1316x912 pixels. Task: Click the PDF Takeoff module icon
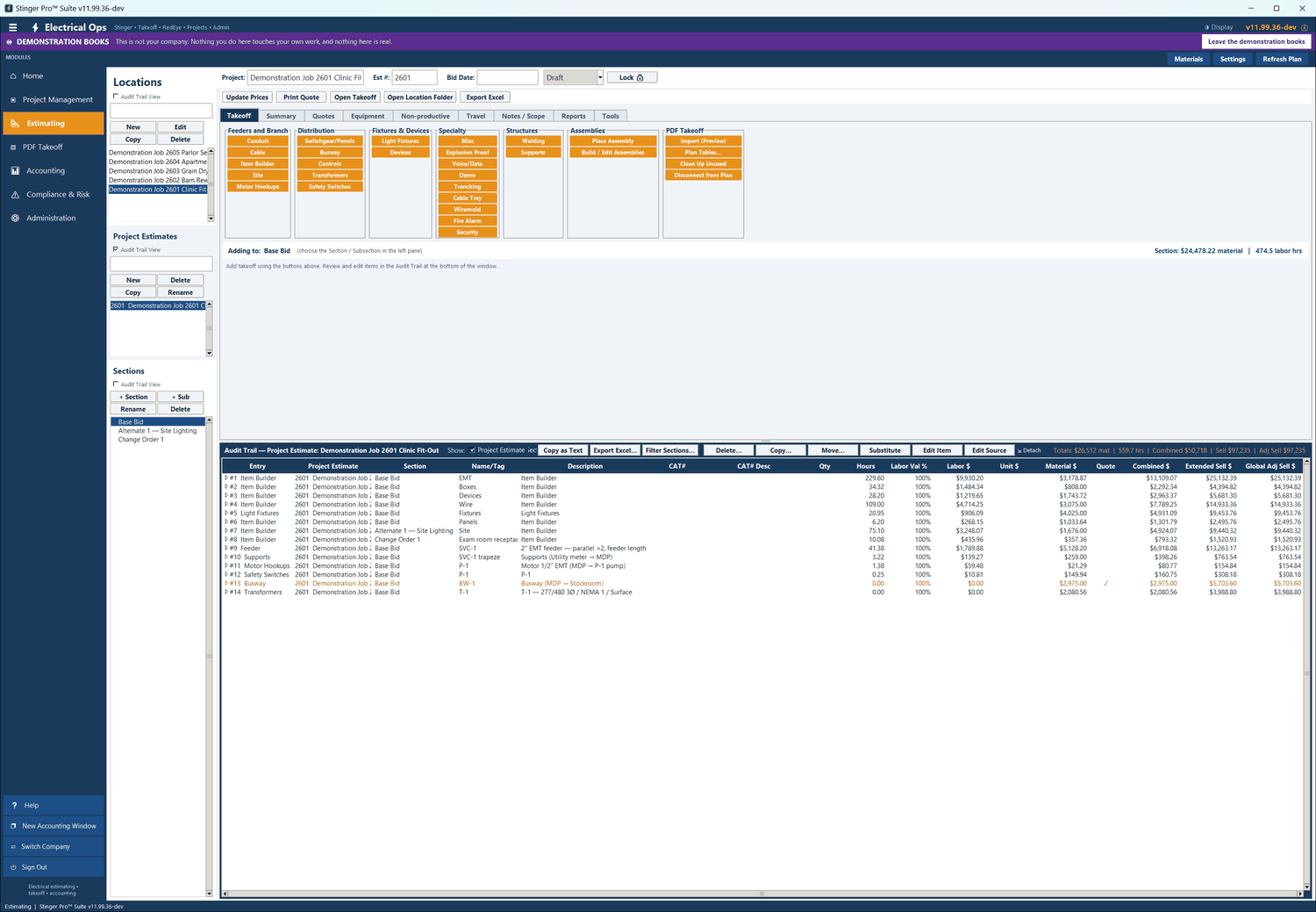click(x=13, y=147)
